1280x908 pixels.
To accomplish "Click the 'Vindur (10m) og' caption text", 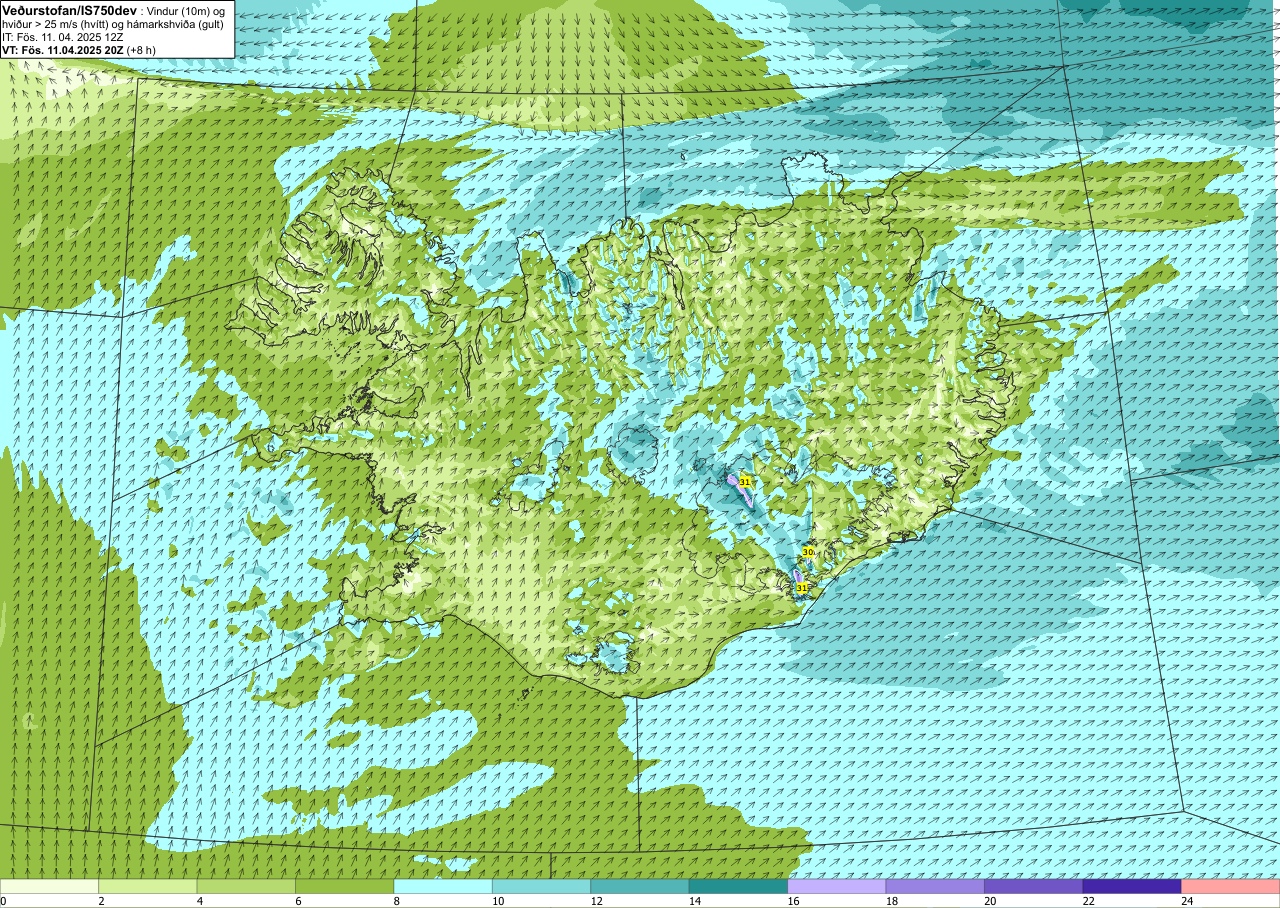I will (187, 10).
